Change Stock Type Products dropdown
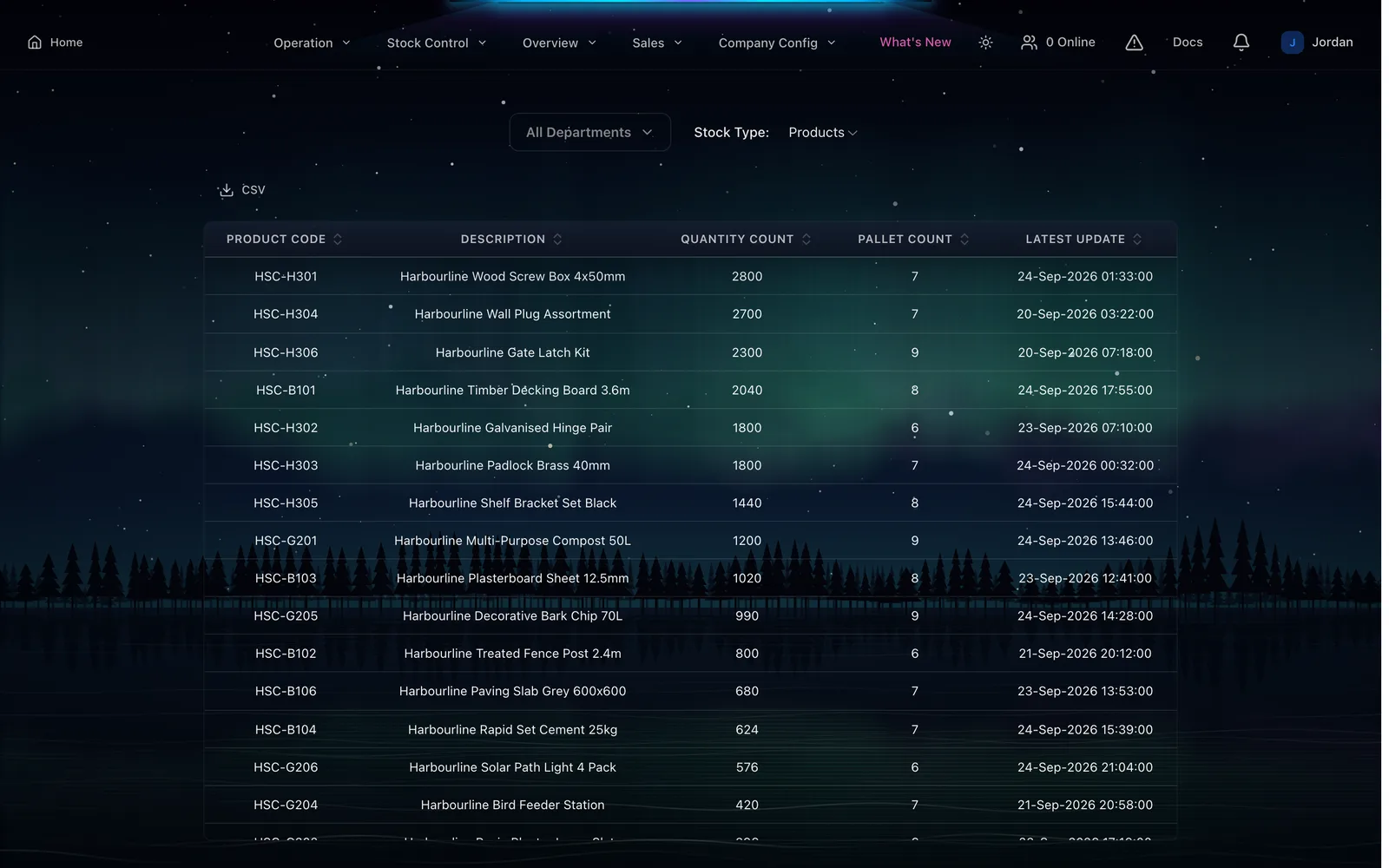Image resolution: width=1389 pixels, height=868 pixels. tap(822, 133)
